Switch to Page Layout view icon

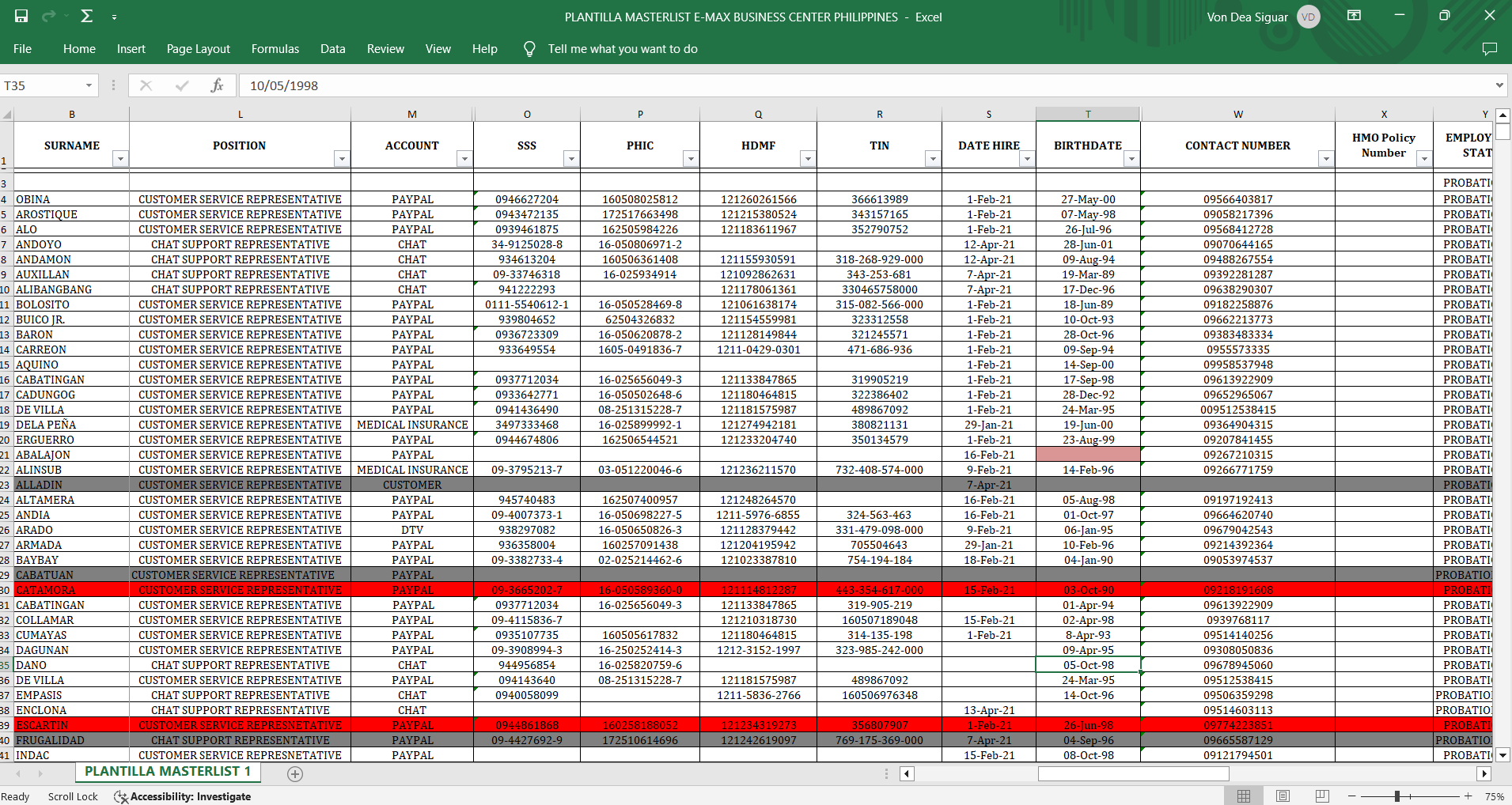[x=1283, y=796]
